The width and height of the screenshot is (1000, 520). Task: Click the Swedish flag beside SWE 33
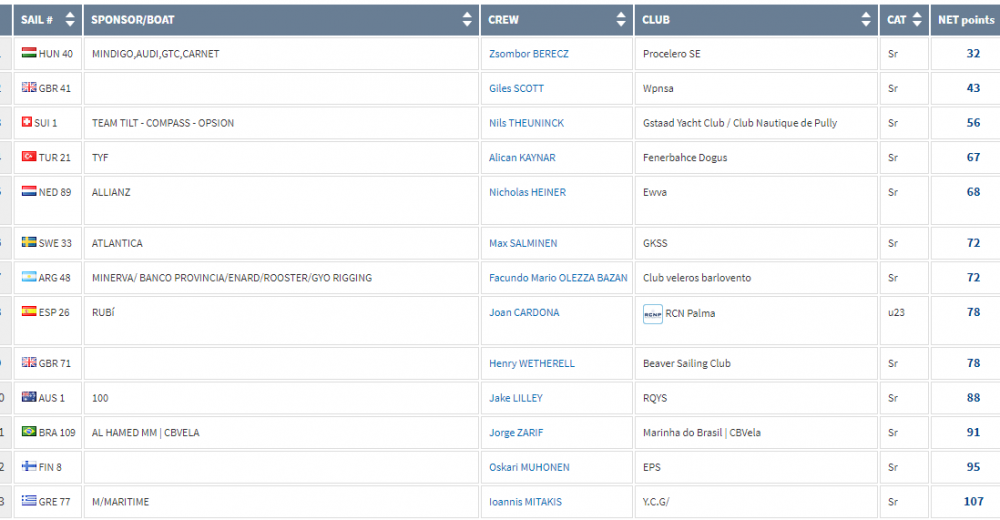[x=28, y=243]
